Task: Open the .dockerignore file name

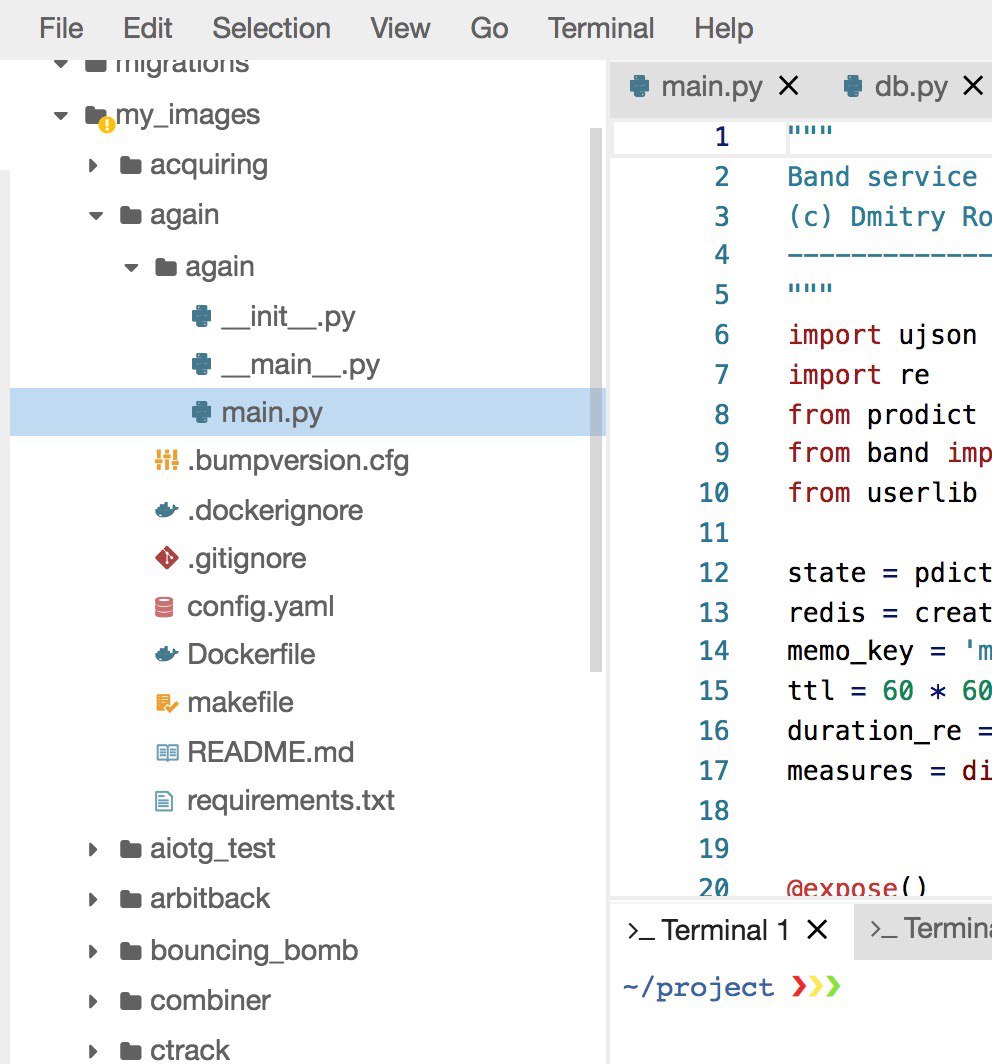Action: coord(275,510)
